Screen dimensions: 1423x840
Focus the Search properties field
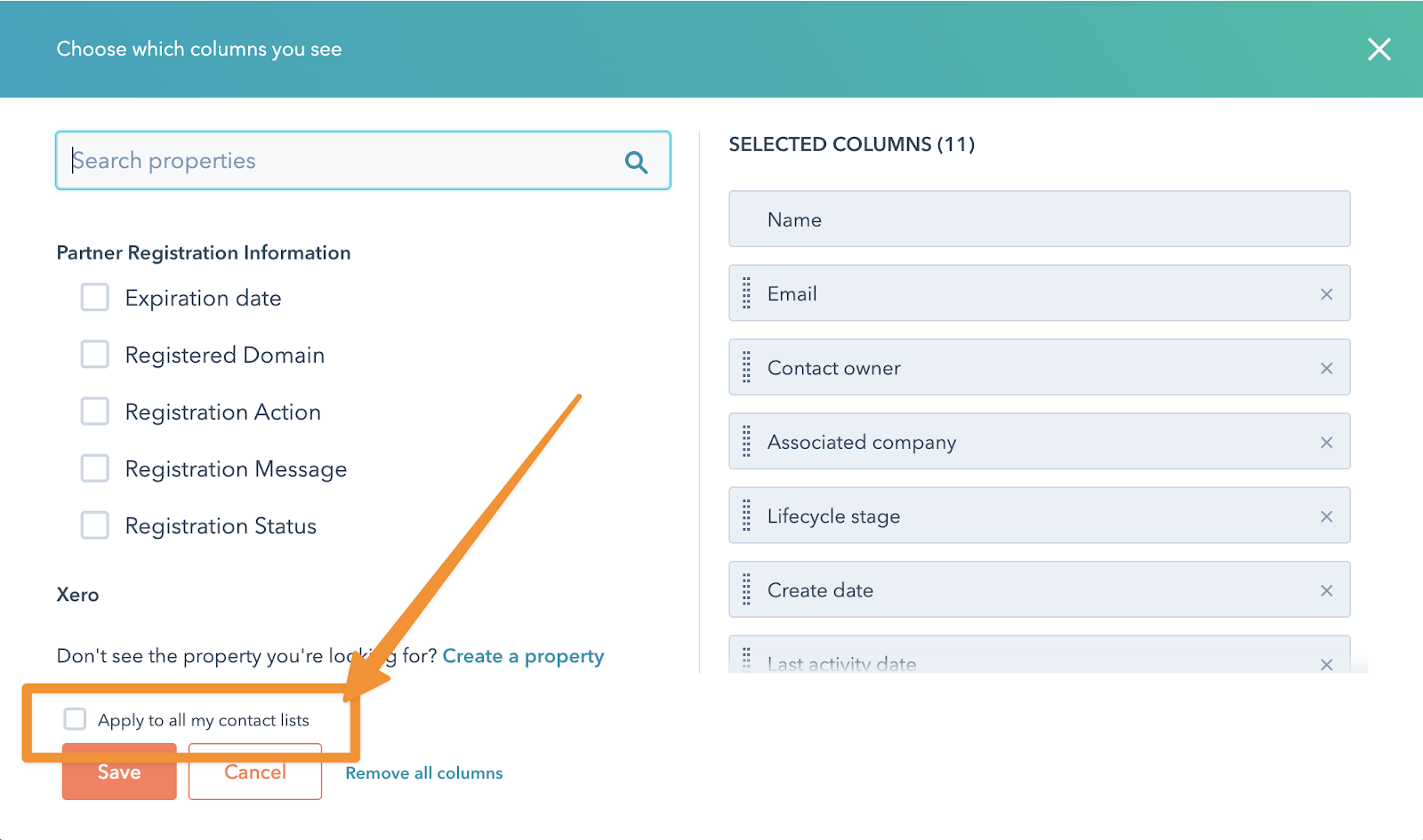coord(338,161)
